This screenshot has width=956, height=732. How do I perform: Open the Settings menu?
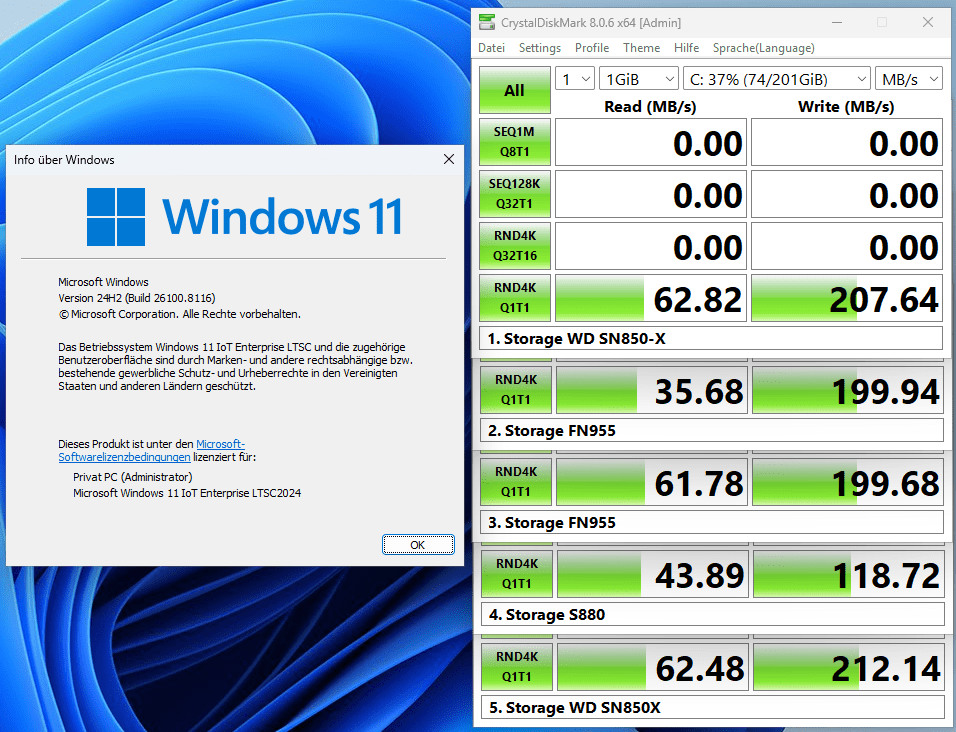[x=540, y=48]
